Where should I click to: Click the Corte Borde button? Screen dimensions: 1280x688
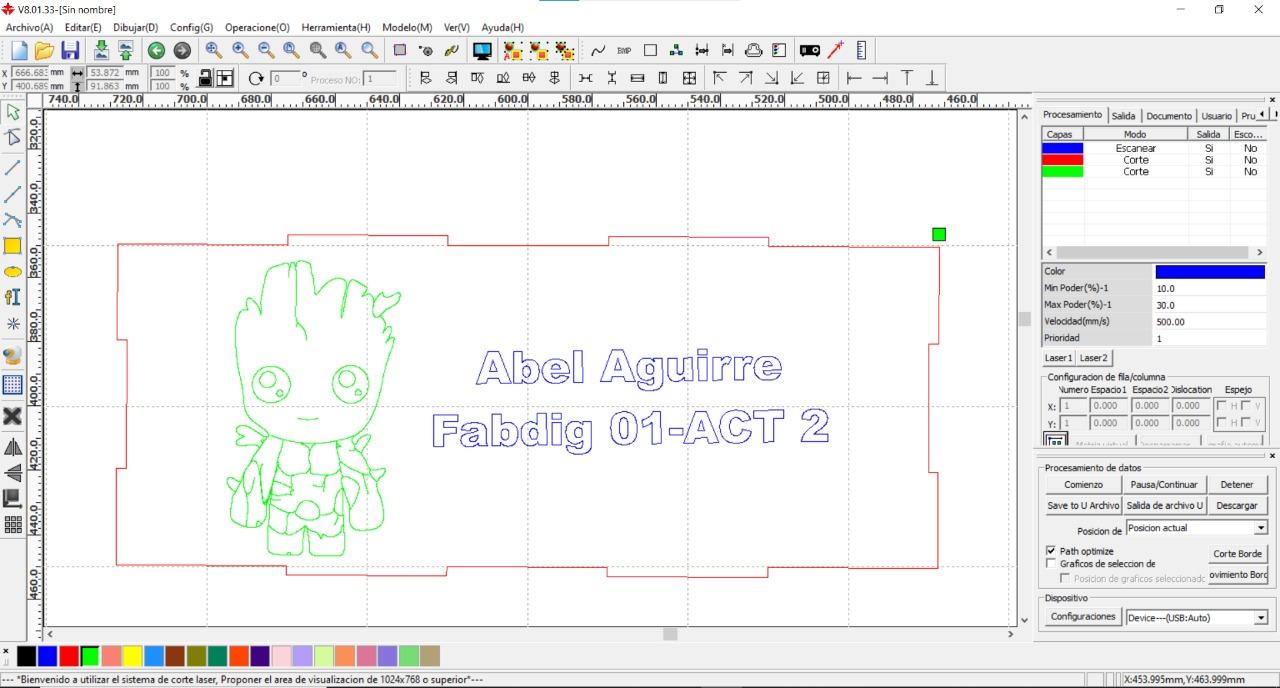(x=1237, y=553)
